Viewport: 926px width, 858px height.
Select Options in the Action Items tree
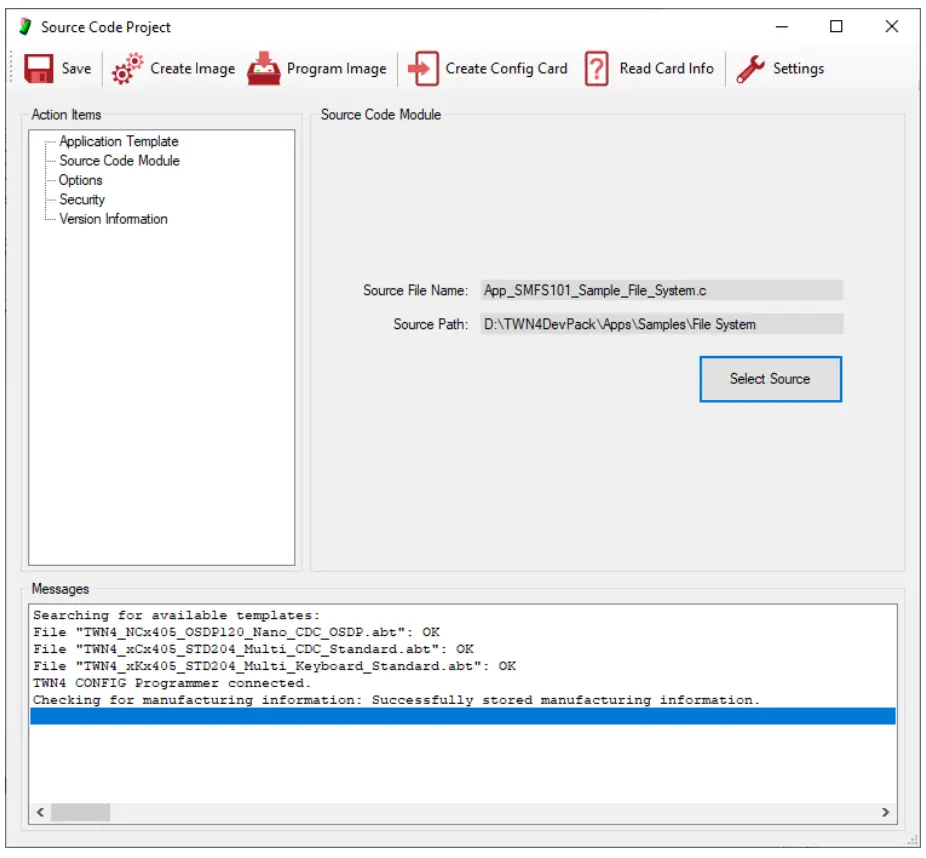point(80,180)
